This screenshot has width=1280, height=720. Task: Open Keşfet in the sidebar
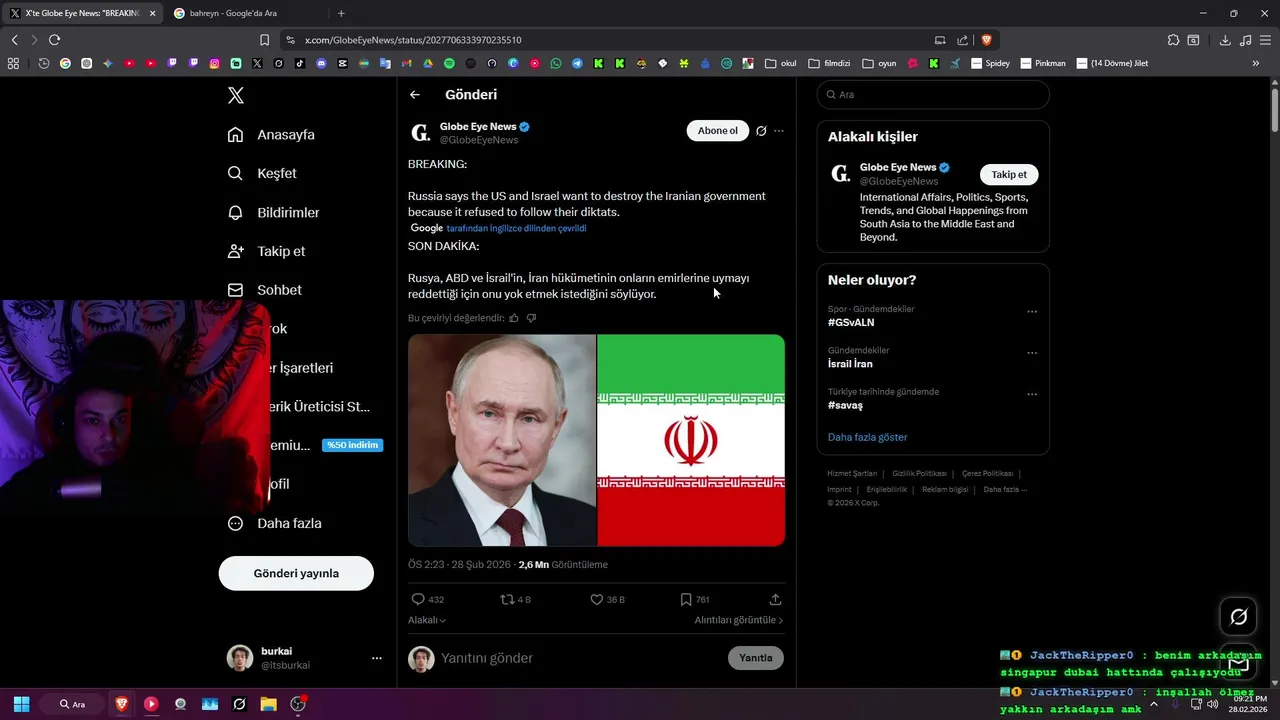(x=262, y=173)
